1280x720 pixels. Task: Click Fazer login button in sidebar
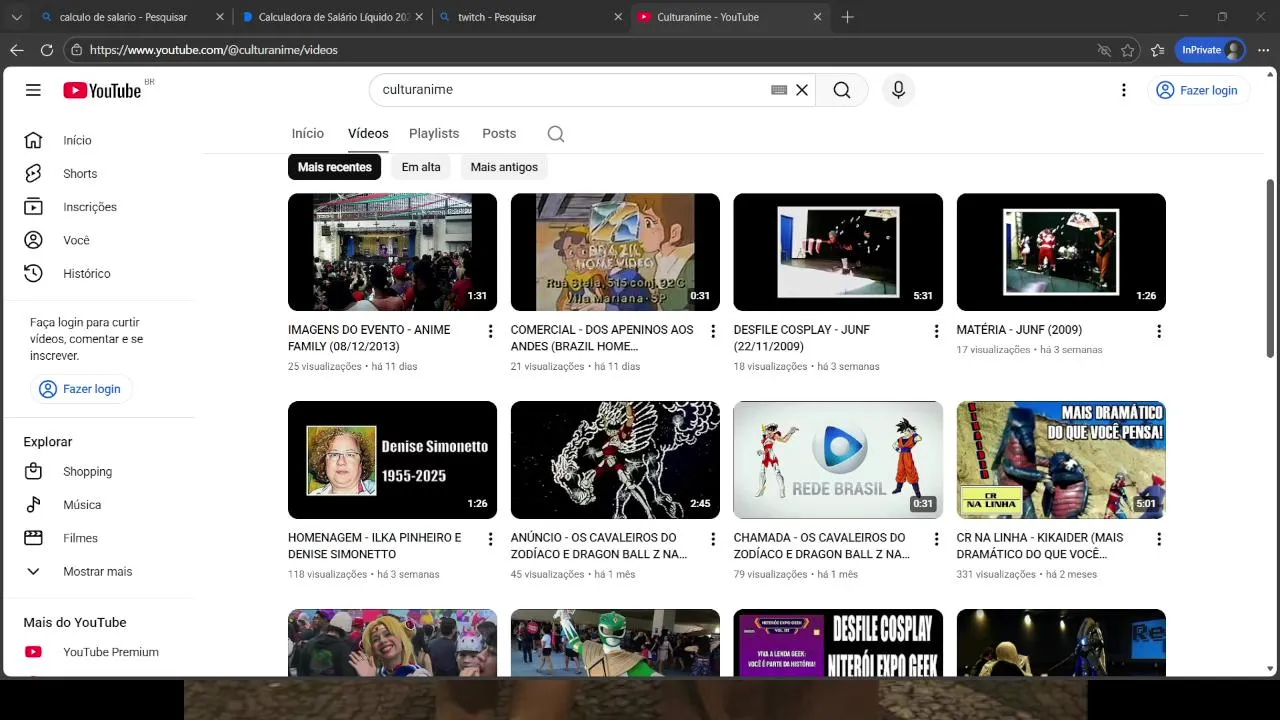click(x=80, y=389)
